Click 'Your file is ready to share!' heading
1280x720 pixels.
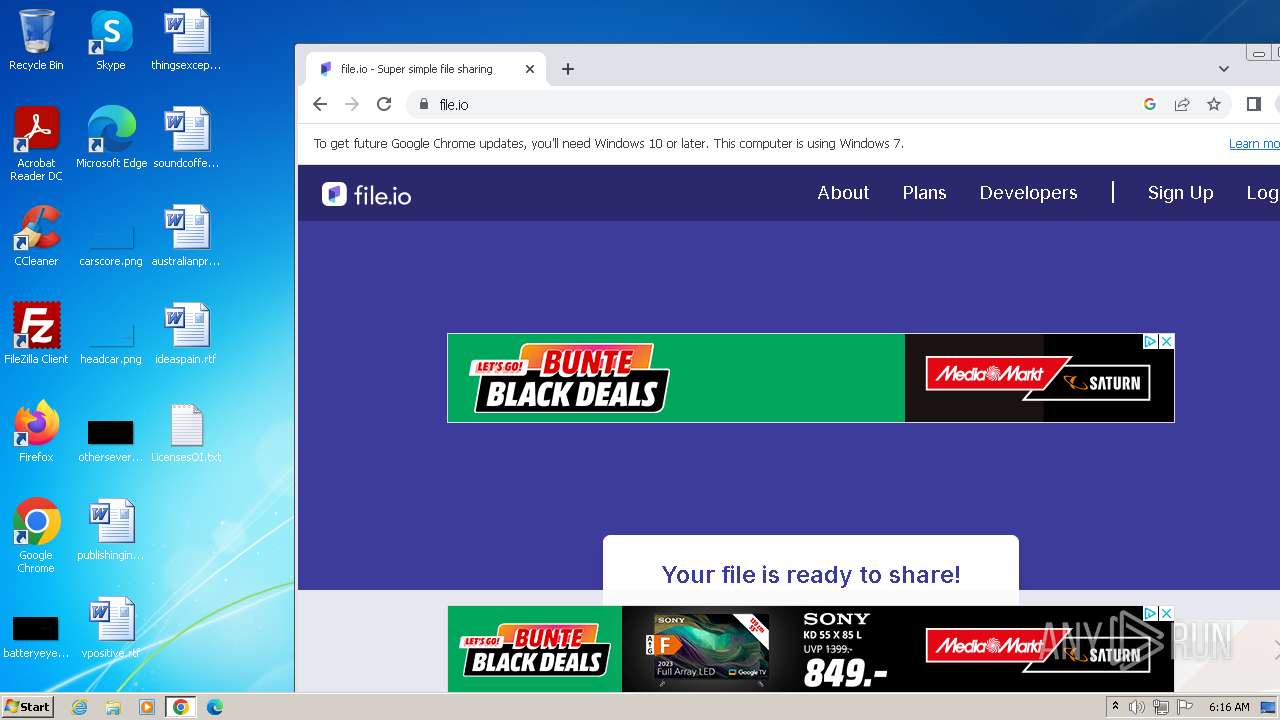tap(811, 574)
